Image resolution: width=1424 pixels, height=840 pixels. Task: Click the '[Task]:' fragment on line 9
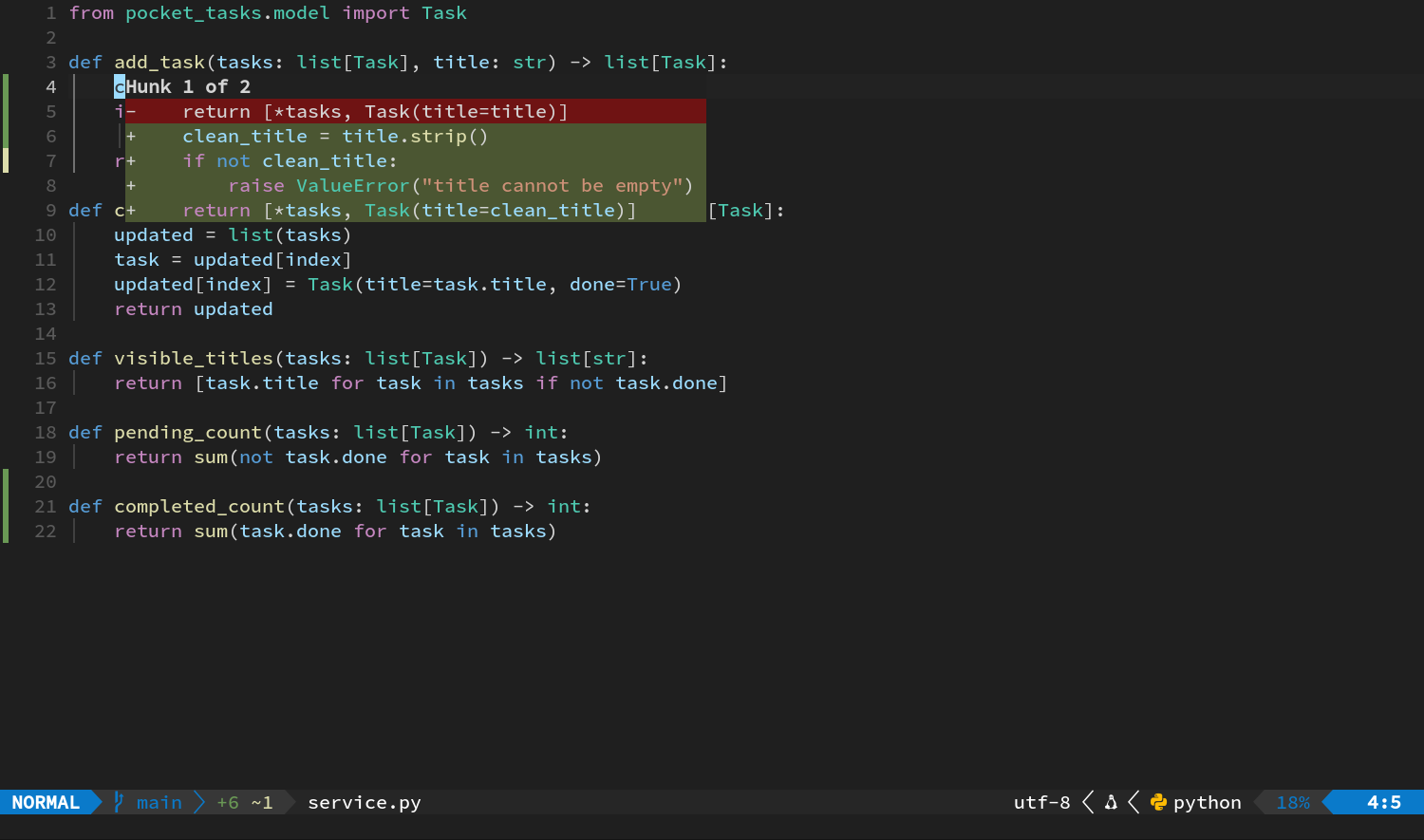pyautogui.click(x=746, y=210)
